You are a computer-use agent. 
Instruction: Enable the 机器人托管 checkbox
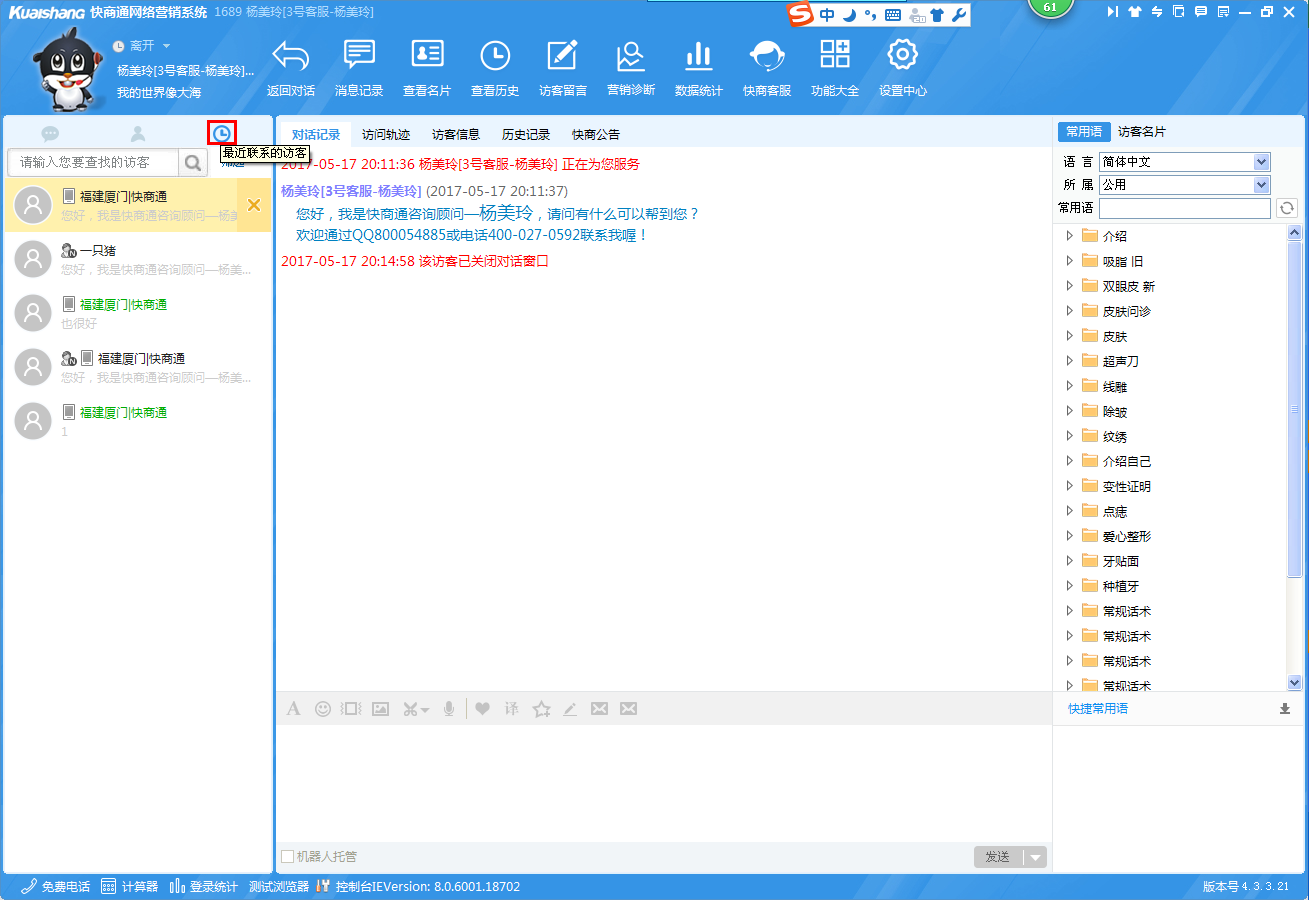click(288, 857)
